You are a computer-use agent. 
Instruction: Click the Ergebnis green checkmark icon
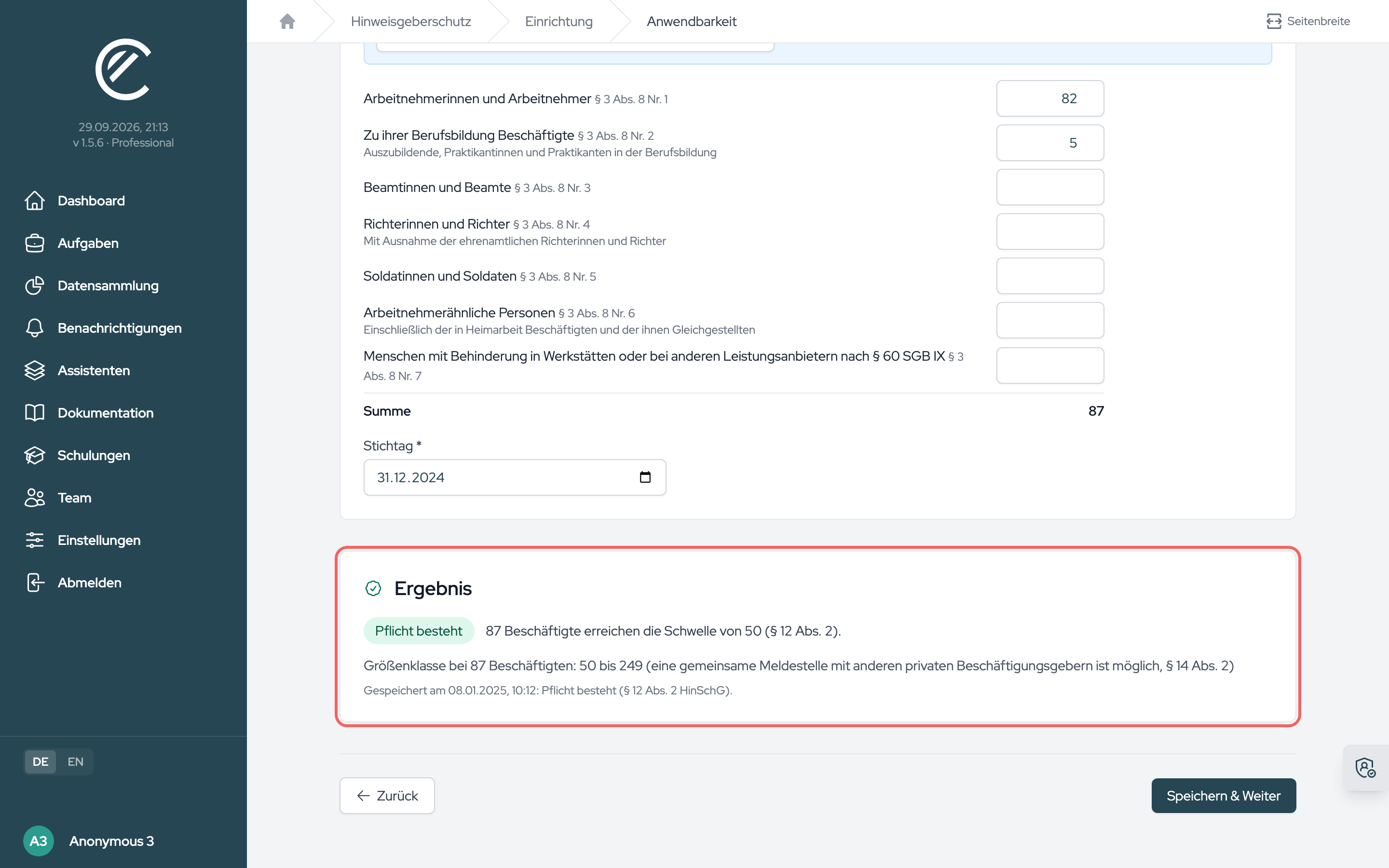tap(373, 588)
